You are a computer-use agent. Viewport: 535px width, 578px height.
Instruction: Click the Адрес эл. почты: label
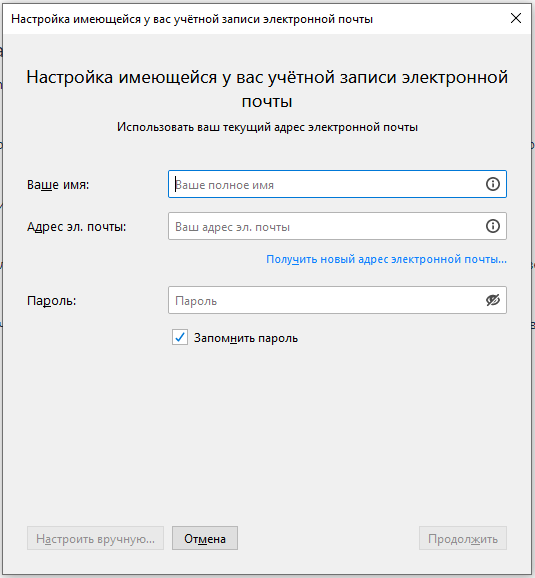76,227
